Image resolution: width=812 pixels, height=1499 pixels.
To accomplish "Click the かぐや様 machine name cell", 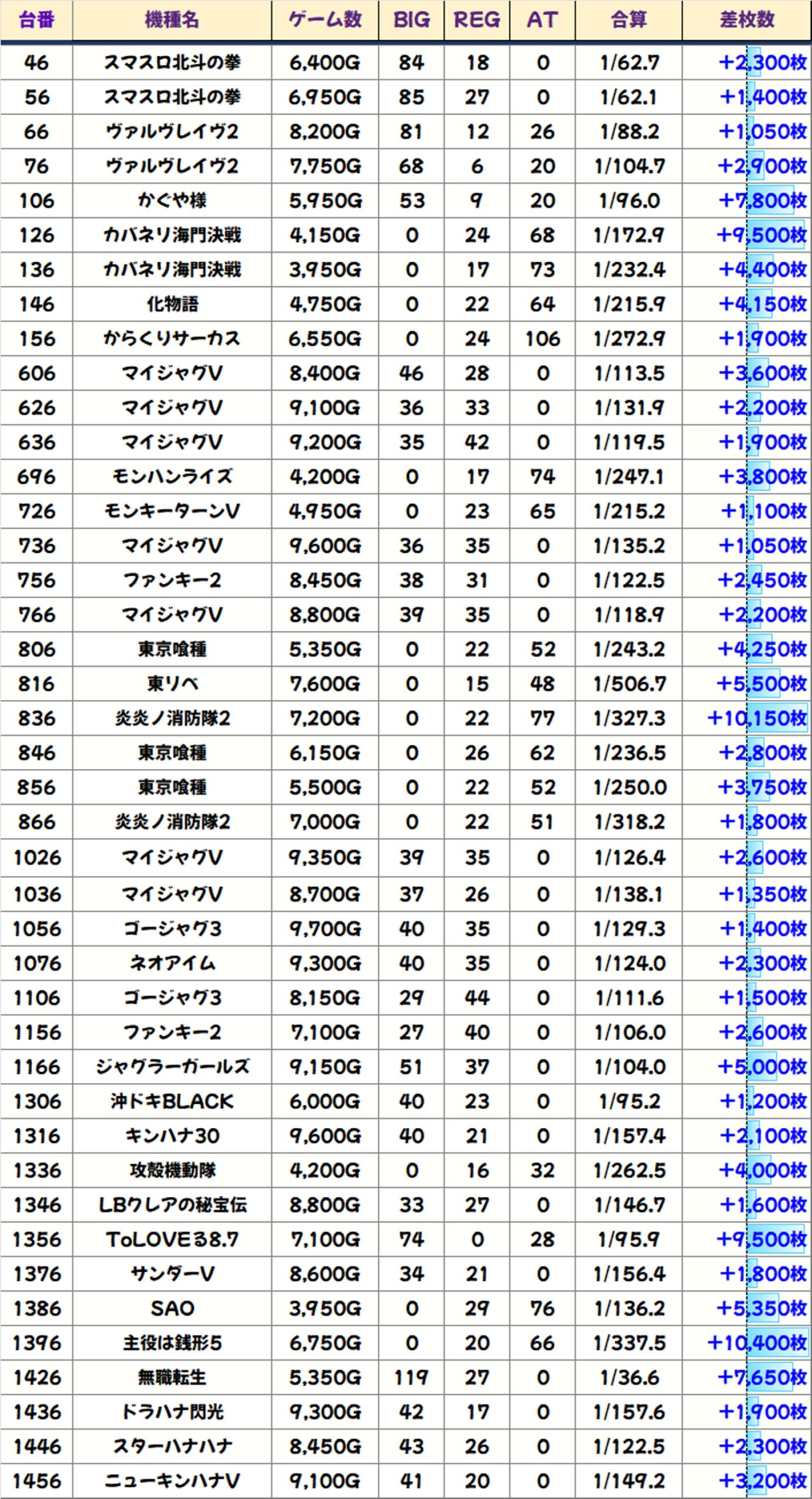I will point(172,201).
